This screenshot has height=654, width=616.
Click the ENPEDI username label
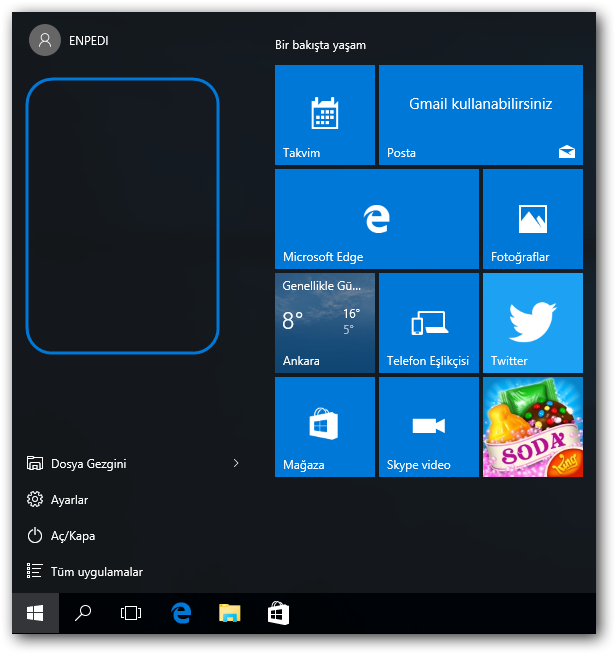click(89, 40)
